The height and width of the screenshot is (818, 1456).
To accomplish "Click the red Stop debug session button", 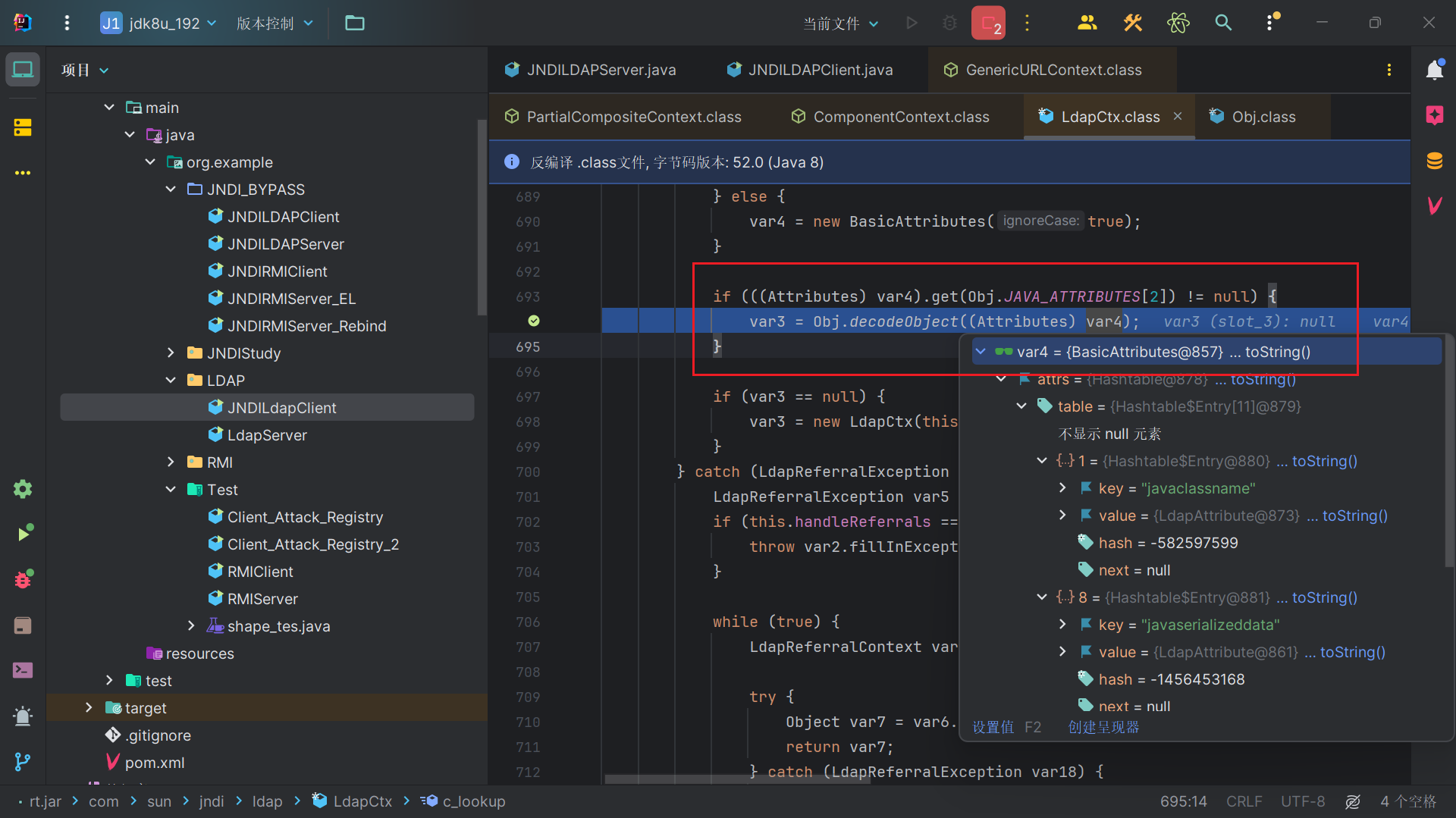I will tap(988, 23).
